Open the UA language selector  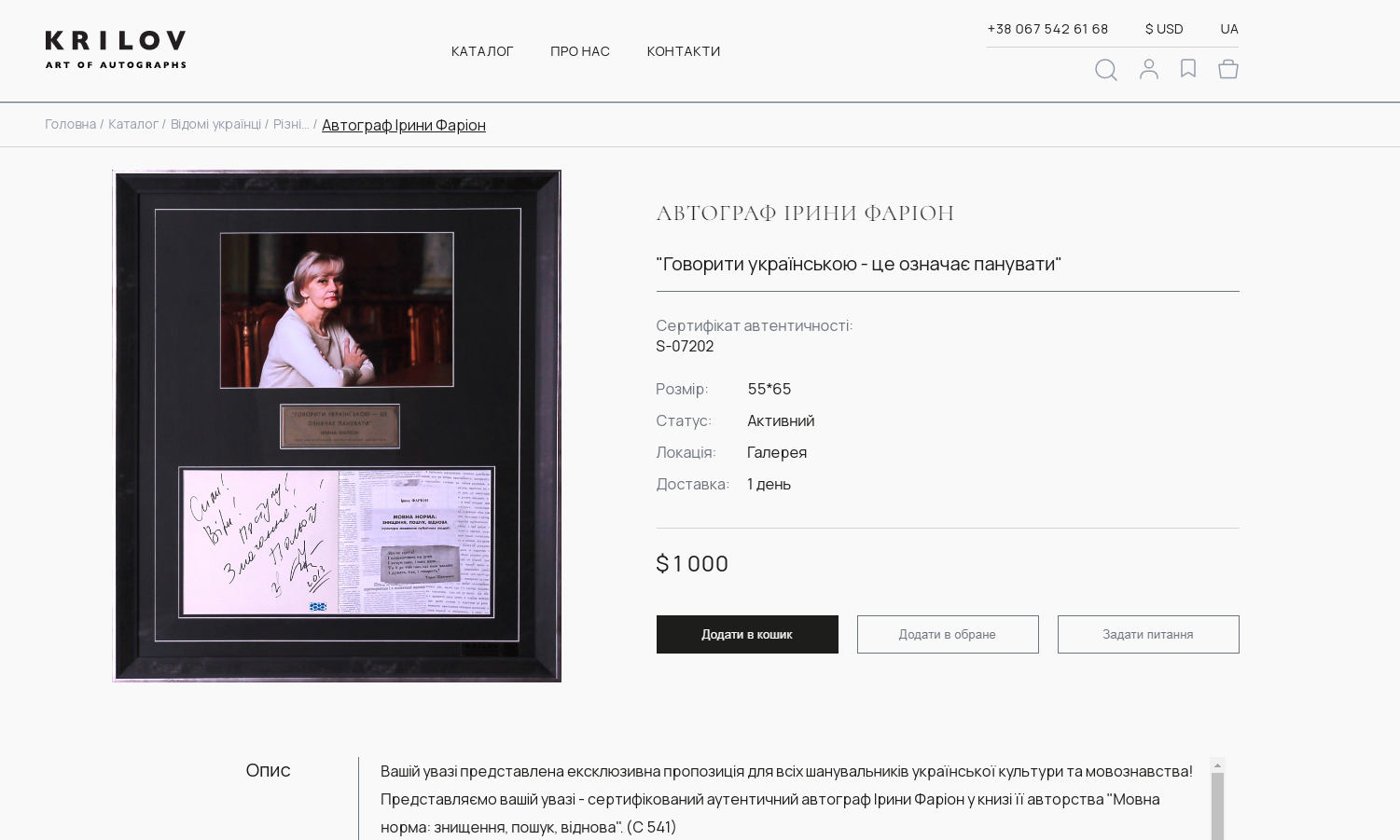click(x=1229, y=29)
